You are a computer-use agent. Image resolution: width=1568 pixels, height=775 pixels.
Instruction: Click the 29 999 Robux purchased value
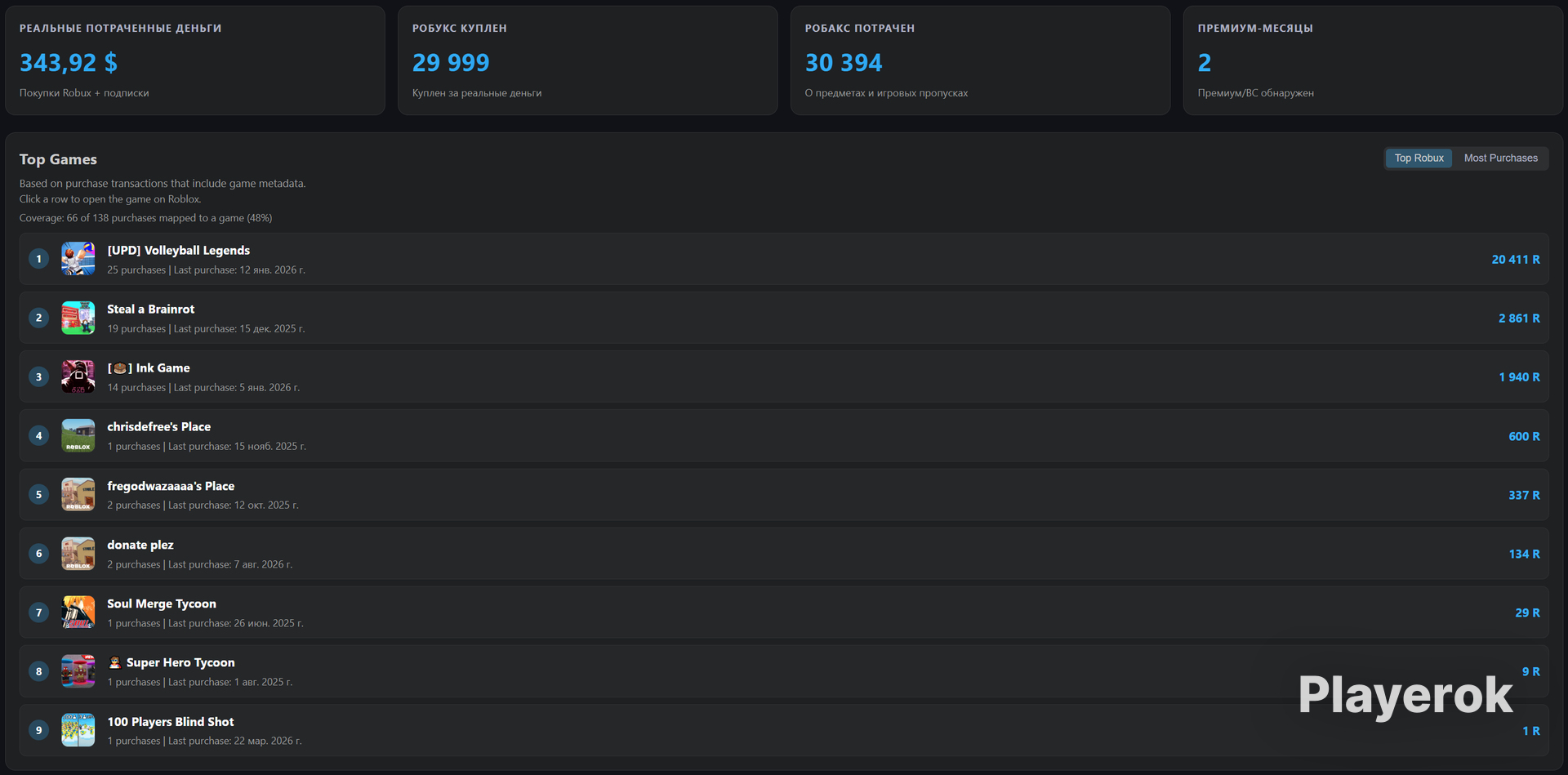click(451, 63)
